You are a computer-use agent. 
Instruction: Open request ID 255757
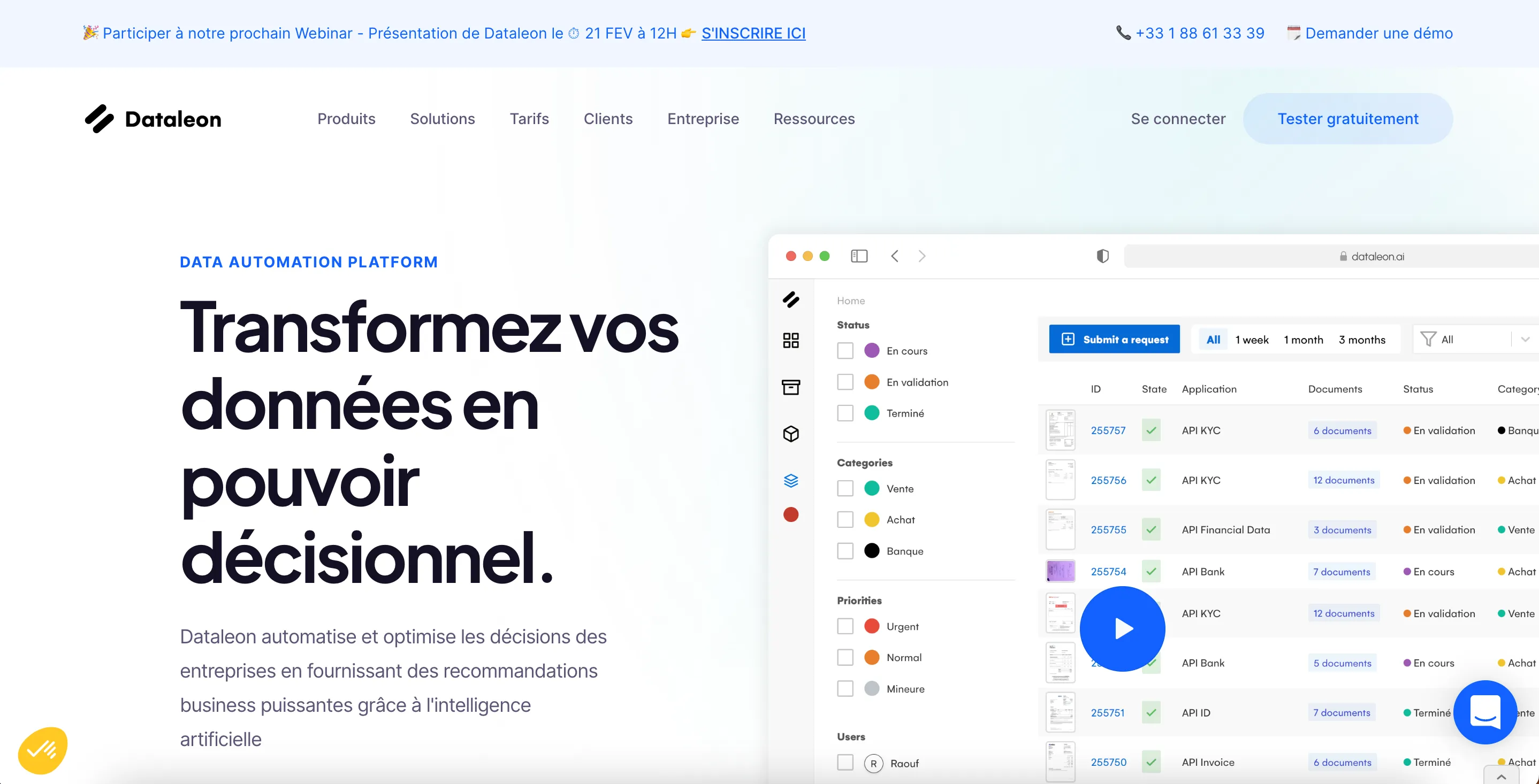pos(1108,430)
